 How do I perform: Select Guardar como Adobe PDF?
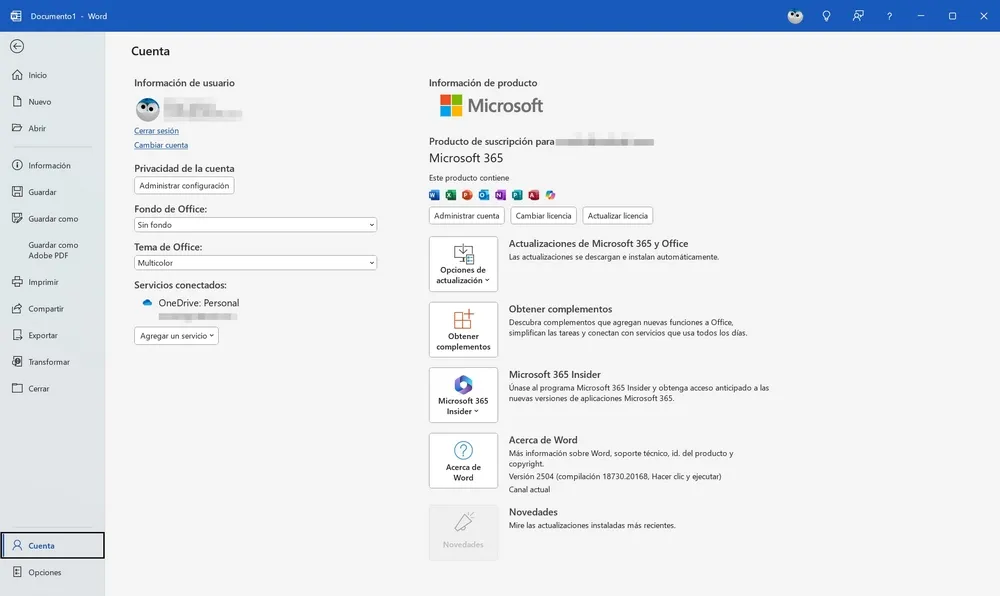[52, 250]
